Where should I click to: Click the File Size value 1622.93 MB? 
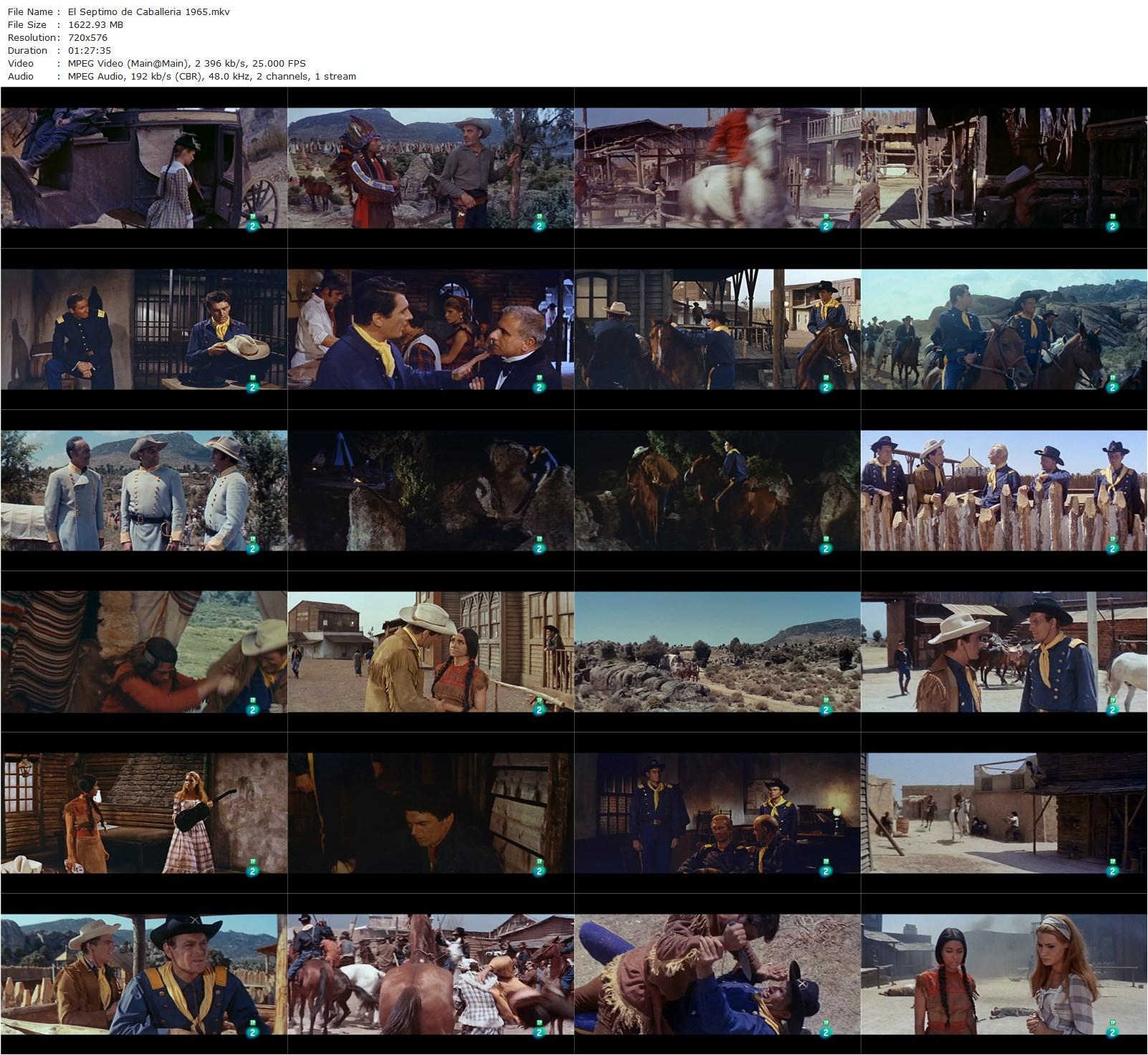click(95, 24)
